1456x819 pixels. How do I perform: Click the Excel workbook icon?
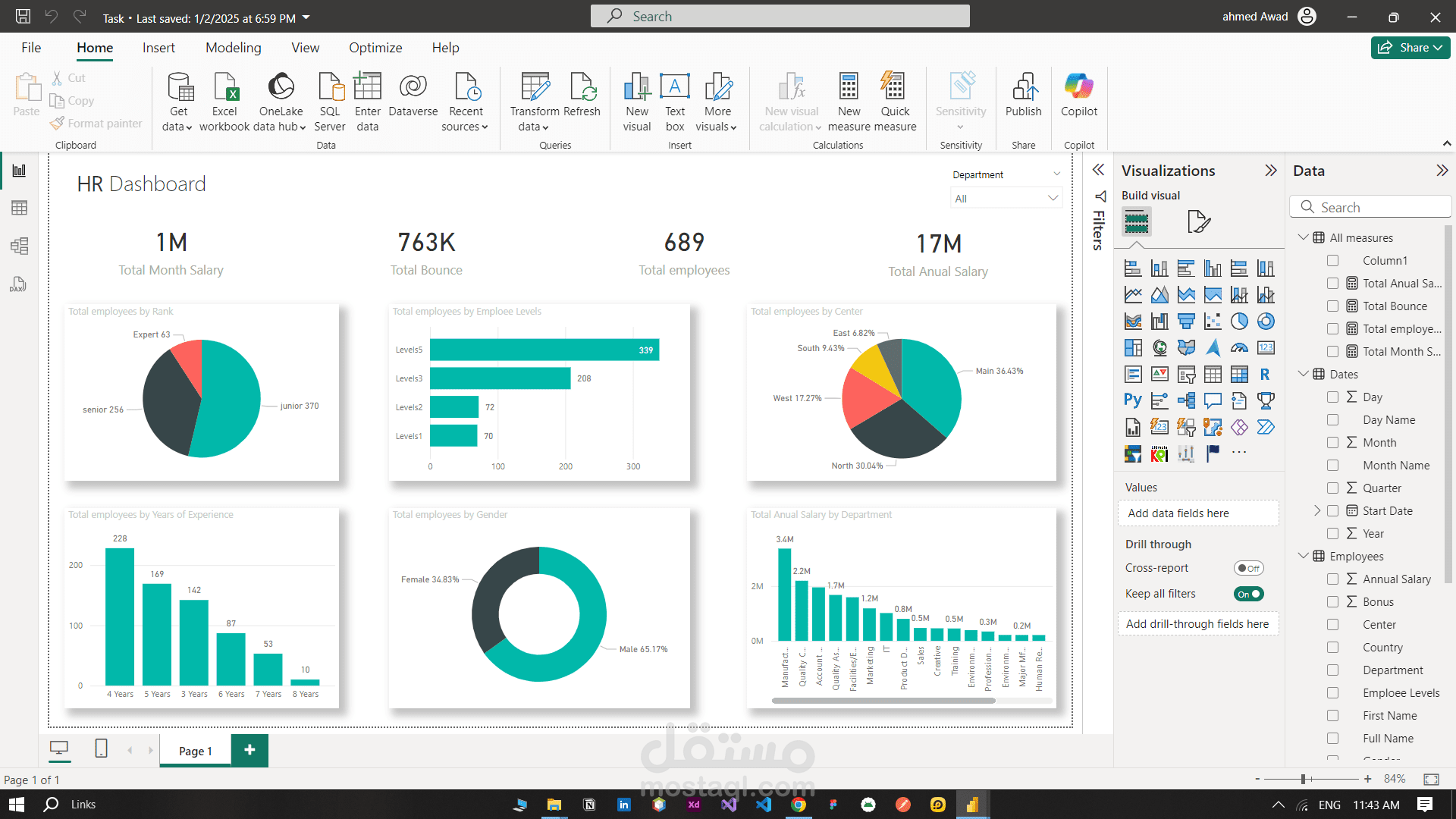tap(224, 88)
